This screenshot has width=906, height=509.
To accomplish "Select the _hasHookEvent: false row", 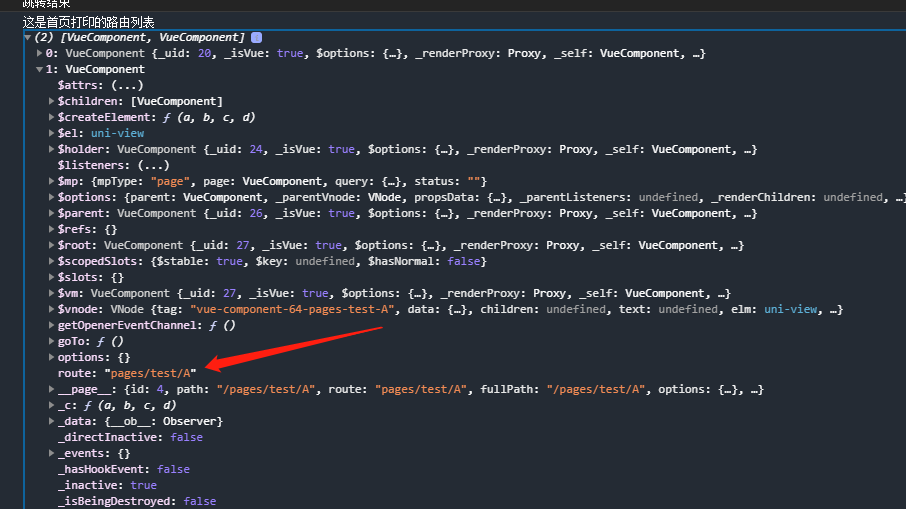I will pyautogui.click(x=124, y=469).
